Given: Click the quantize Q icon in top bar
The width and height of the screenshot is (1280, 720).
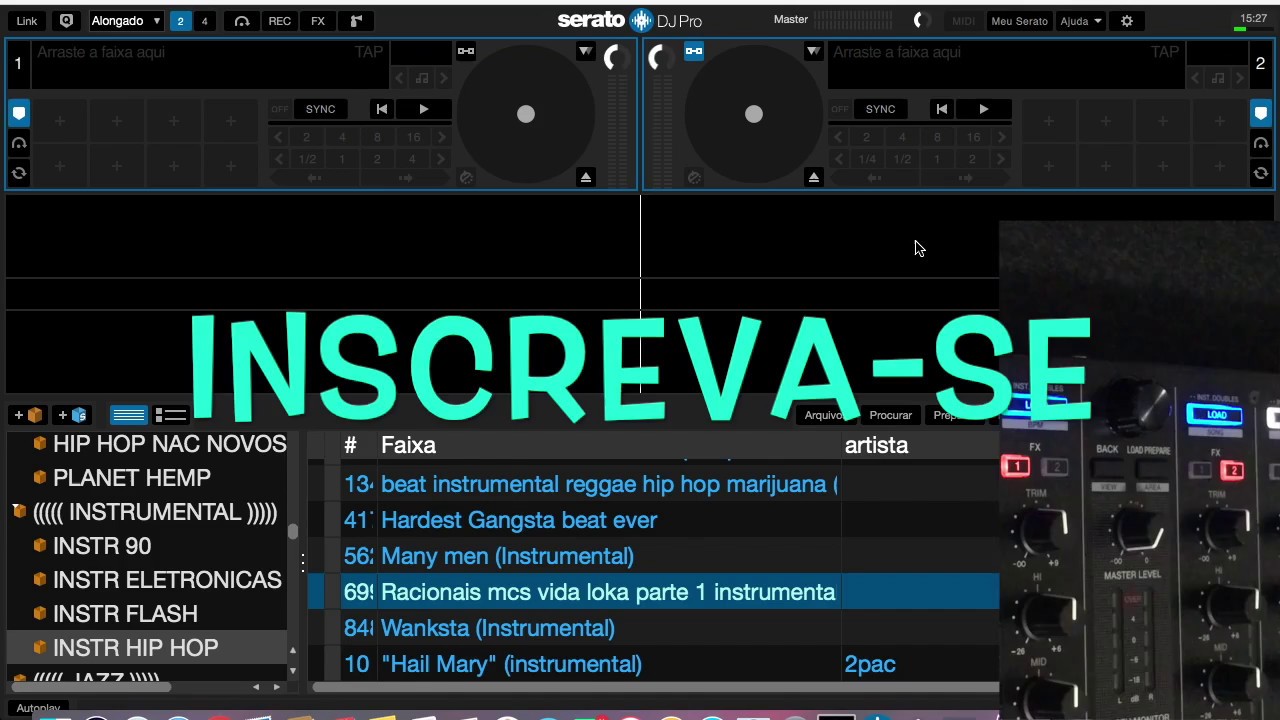Looking at the screenshot, I should (66, 20).
